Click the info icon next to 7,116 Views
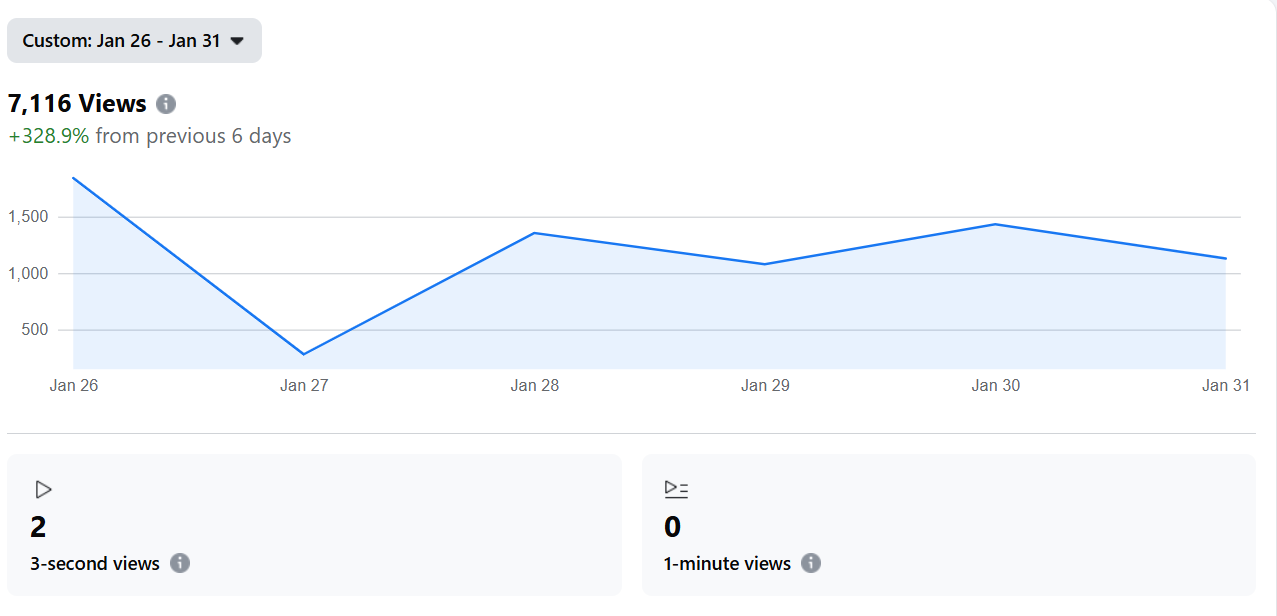Viewport: 1277px width, 616px height. [166, 104]
